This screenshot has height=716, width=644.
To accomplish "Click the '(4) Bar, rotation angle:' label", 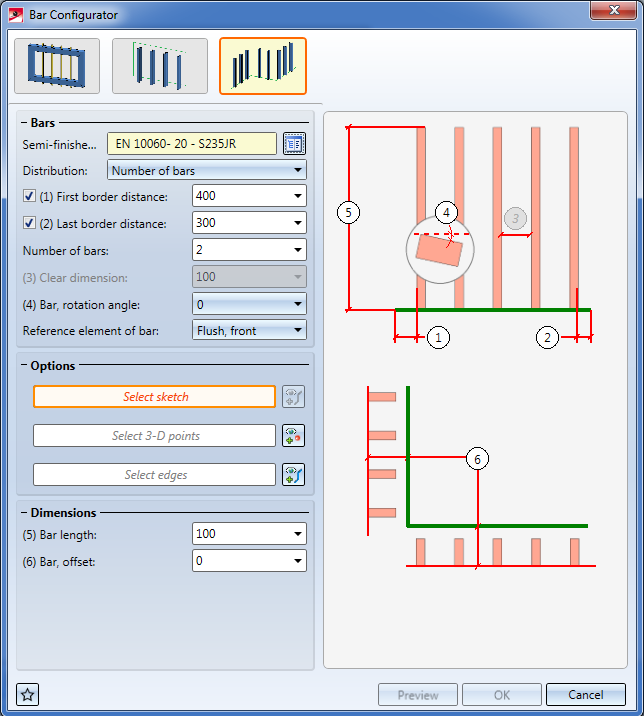I will (x=81, y=305).
